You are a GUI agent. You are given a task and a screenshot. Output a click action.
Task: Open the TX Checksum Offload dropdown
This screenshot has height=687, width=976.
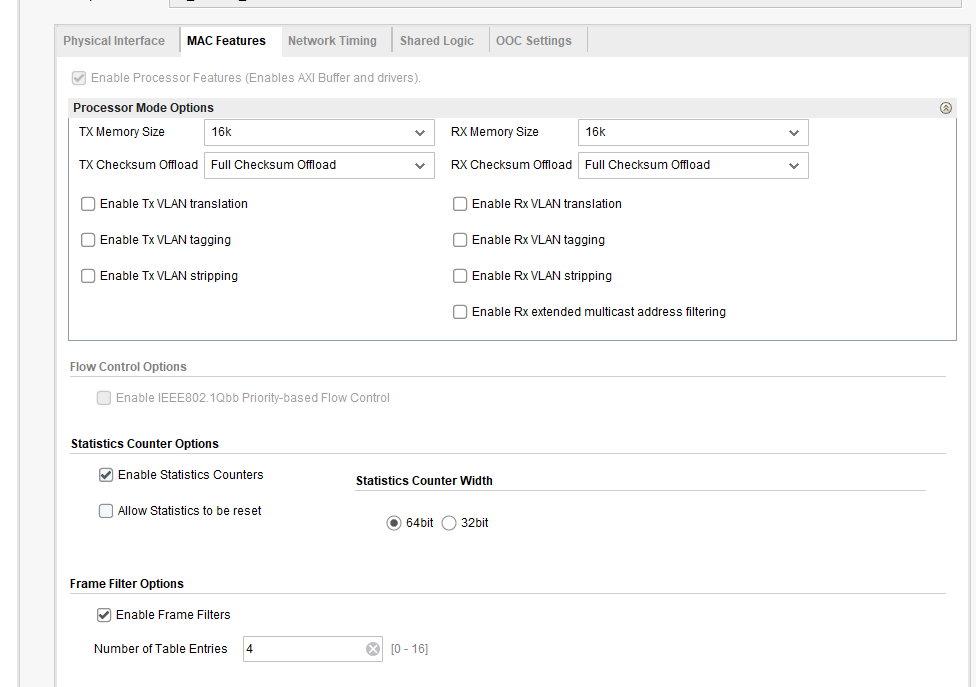319,166
